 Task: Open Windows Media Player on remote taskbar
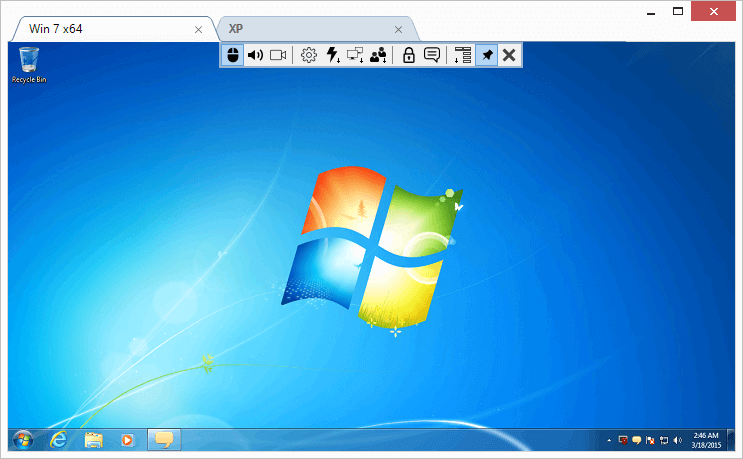(x=127, y=440)
